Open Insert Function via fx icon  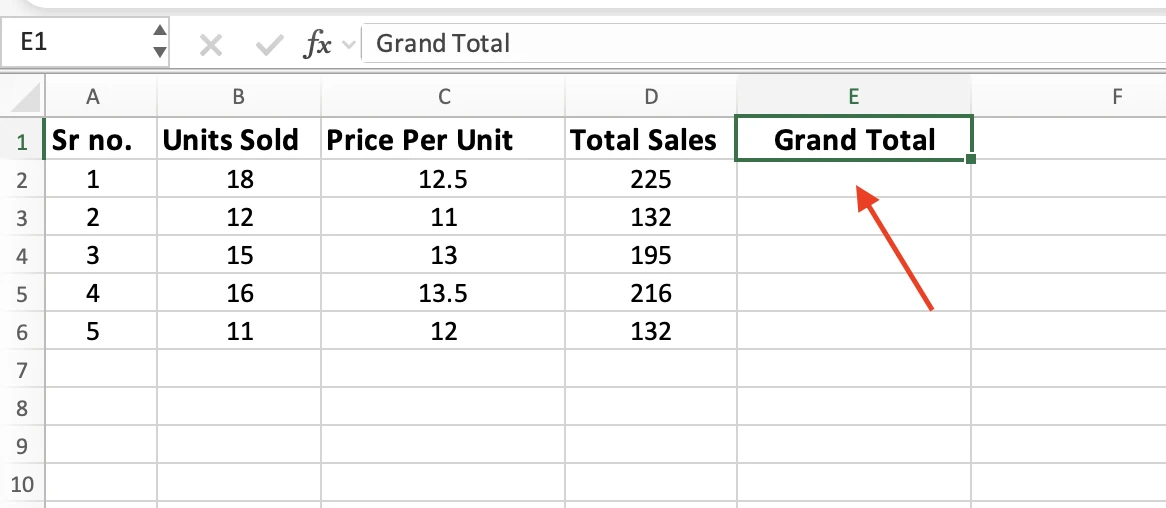coord(318,45)
